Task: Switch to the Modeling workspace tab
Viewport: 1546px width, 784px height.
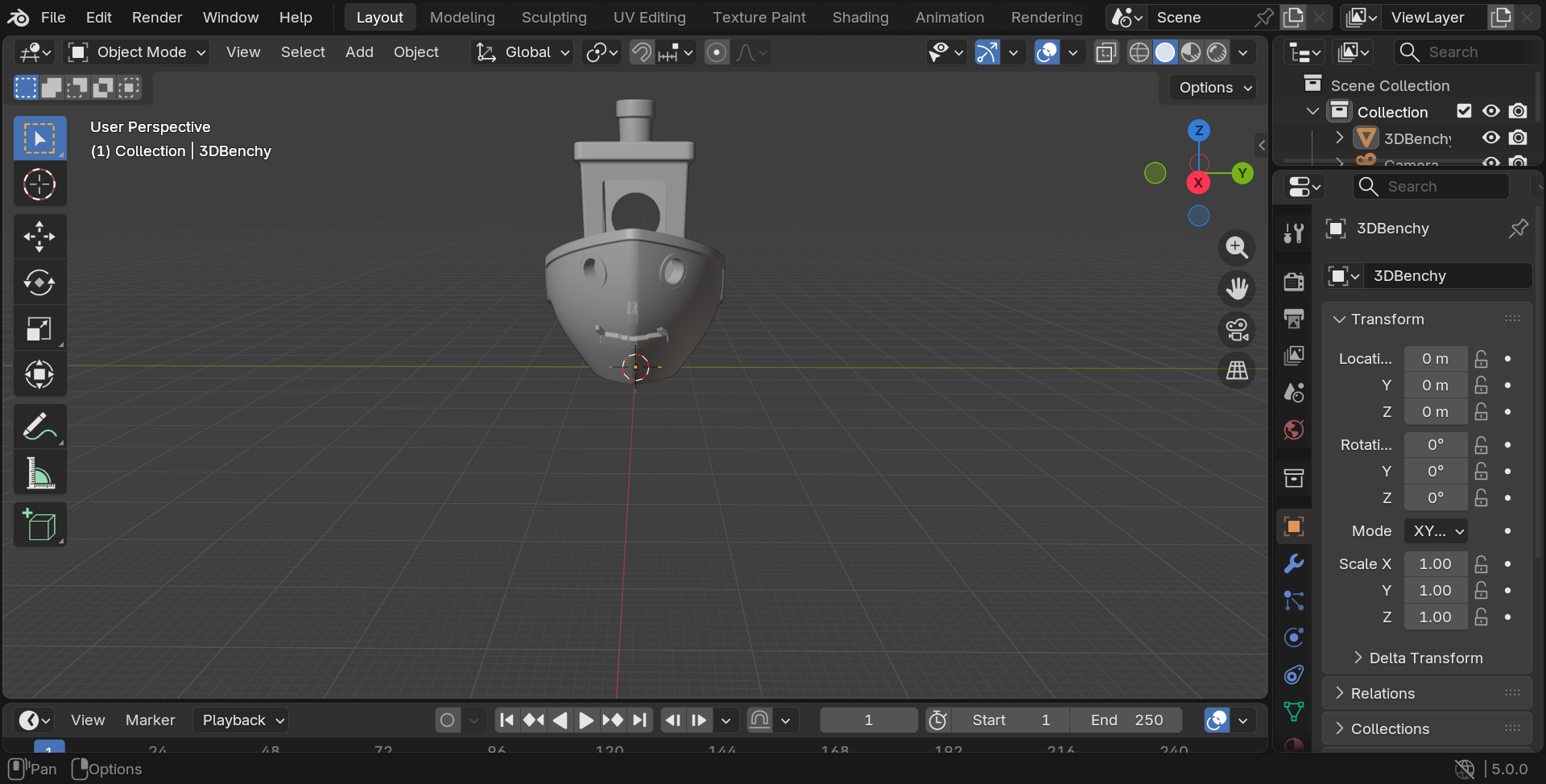Action: (x=462, y=17)
